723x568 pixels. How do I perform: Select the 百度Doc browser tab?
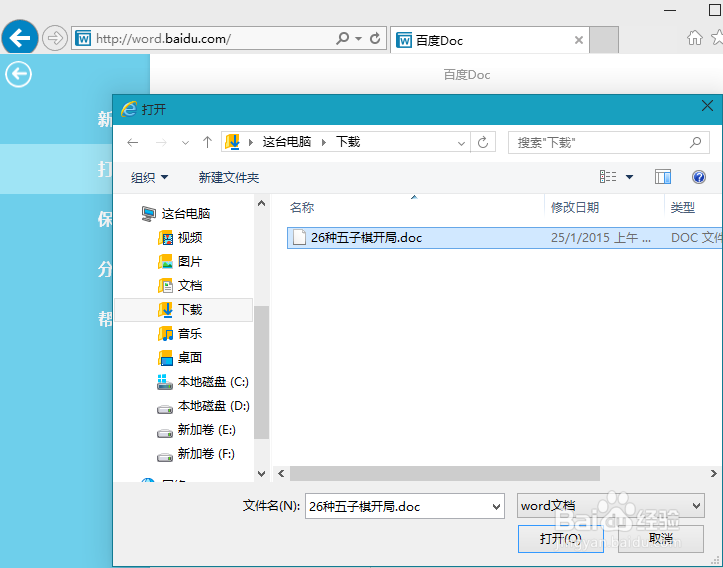click(490, 41)
